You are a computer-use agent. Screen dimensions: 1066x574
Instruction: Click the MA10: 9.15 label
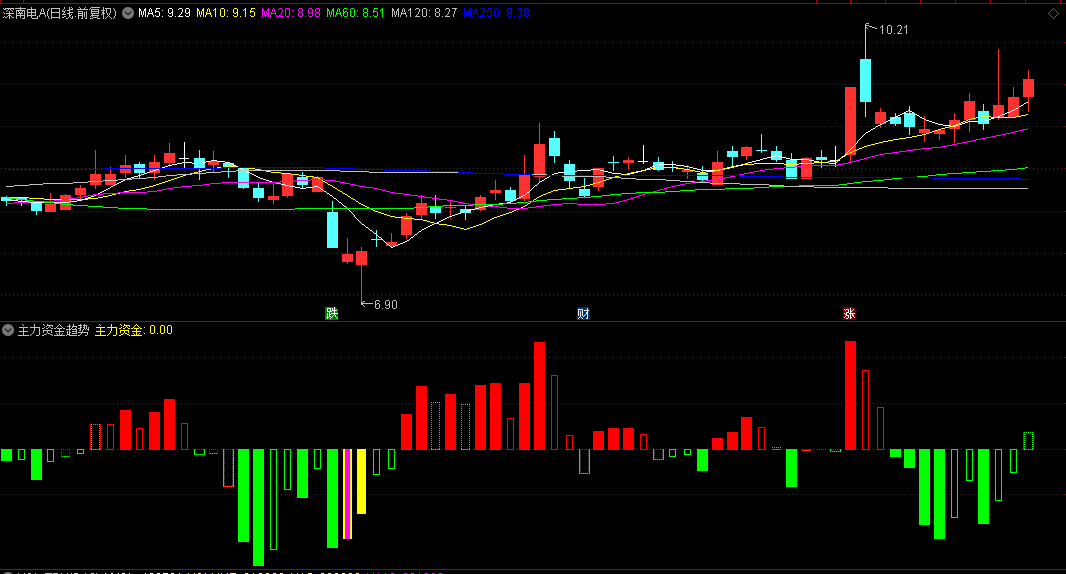pos(226,13)
